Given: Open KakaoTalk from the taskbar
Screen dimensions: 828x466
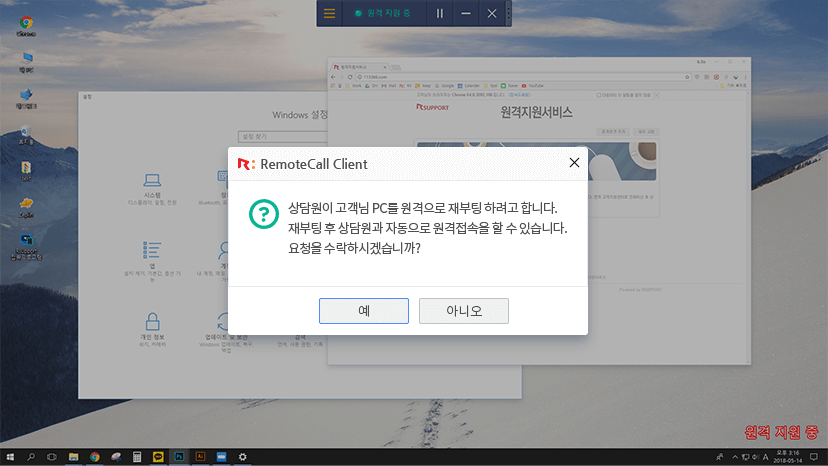Looking at the screenshot, I should pos(158,457).
